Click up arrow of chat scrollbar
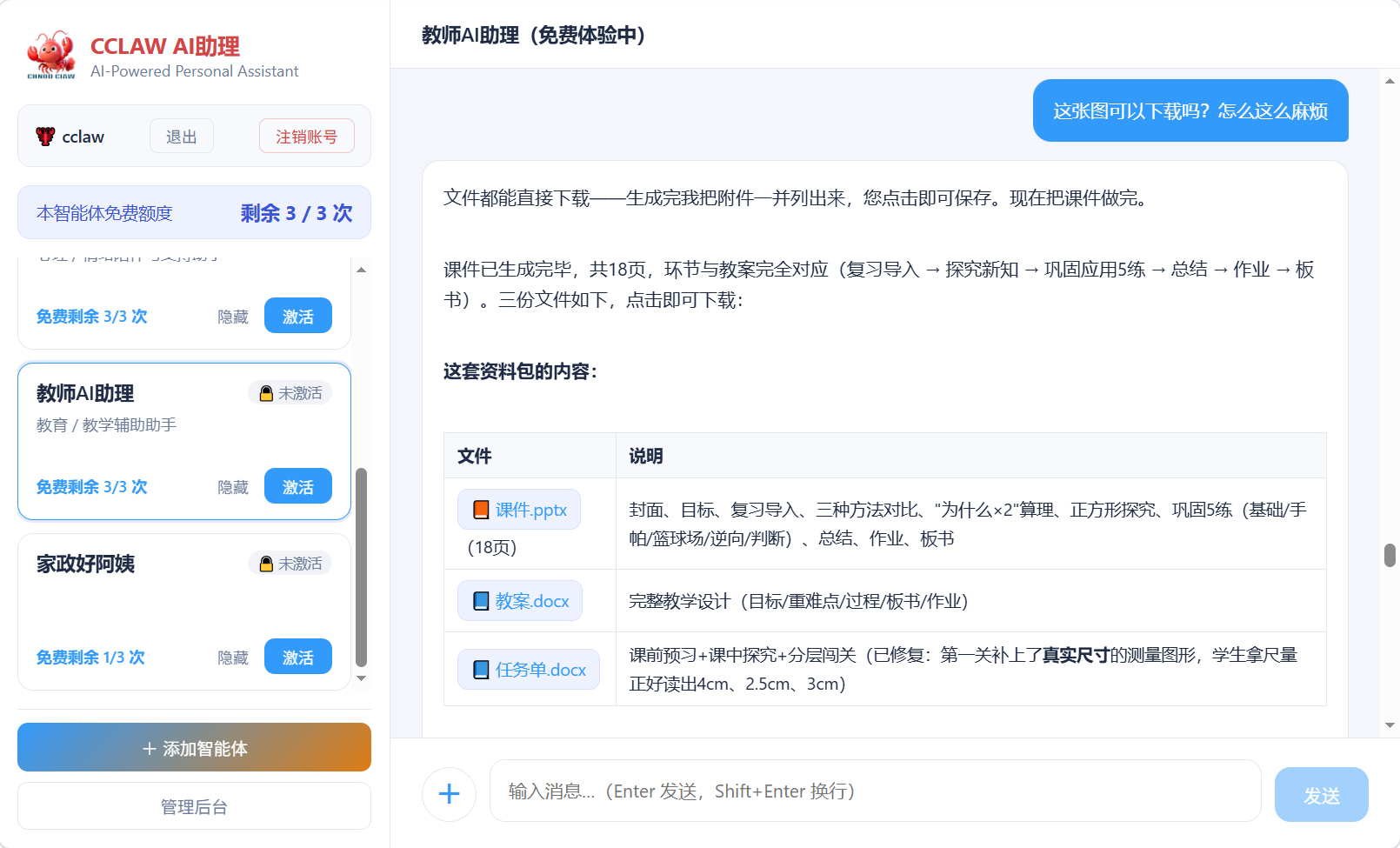The width and height of the screenshot is (1400, 848). 1390,82
